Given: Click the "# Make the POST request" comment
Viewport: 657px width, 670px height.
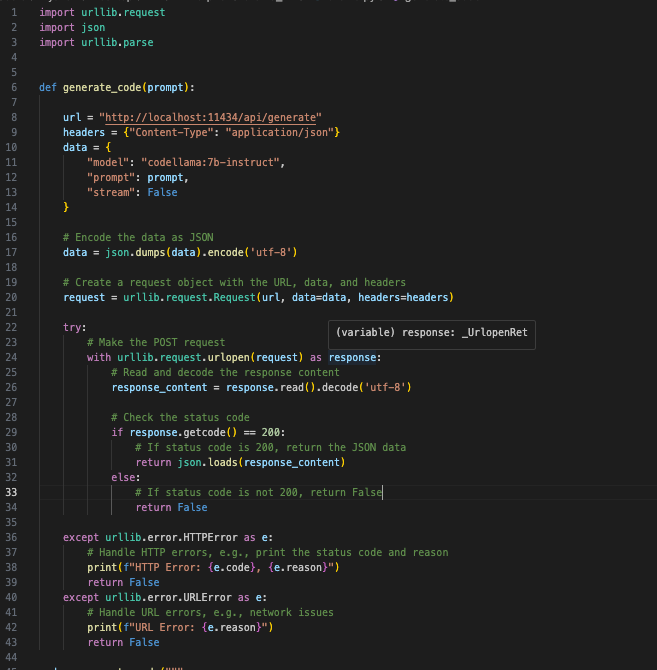Looking at the screenshot, I should [x=156, y=342].
